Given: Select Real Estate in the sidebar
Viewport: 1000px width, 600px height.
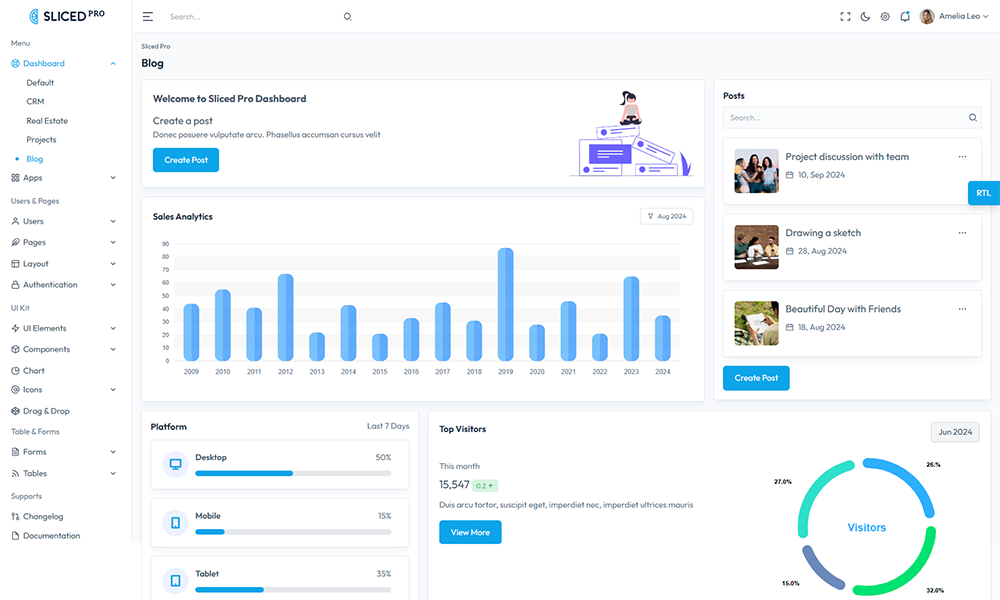Looking at the screenshot, I should [47, 121].
